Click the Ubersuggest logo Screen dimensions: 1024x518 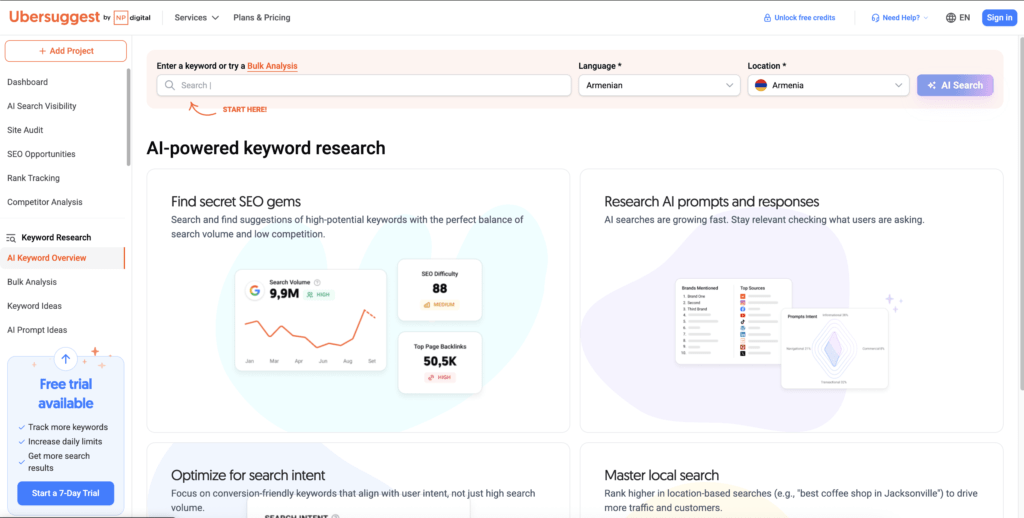coord(54,18)
